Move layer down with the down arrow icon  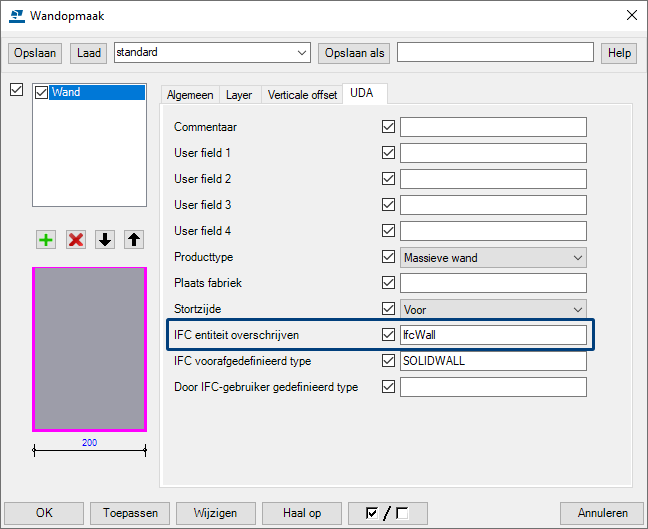105,240
